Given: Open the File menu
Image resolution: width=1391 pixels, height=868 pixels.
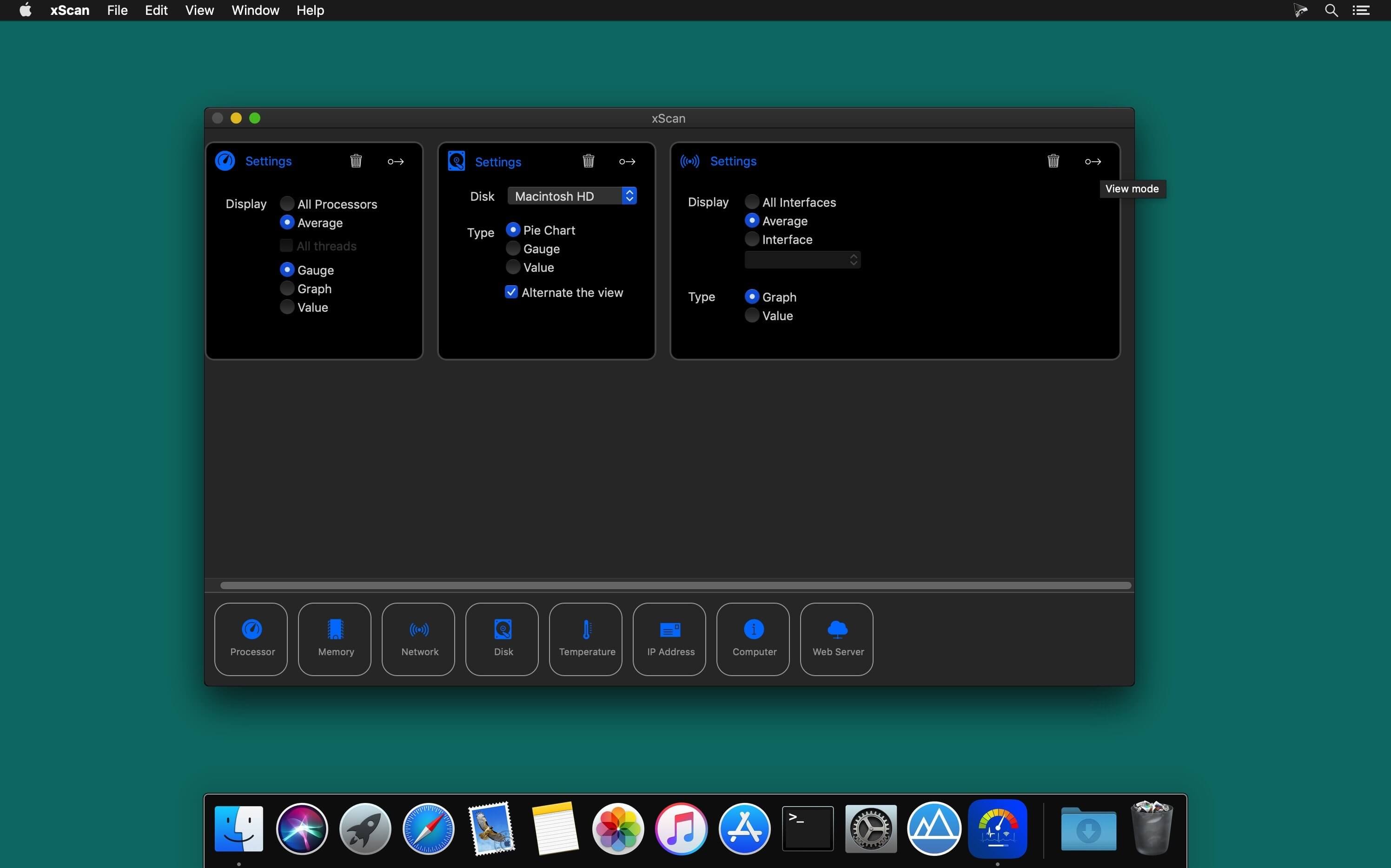Looking at the screenshot, I should tap(117, 10).
